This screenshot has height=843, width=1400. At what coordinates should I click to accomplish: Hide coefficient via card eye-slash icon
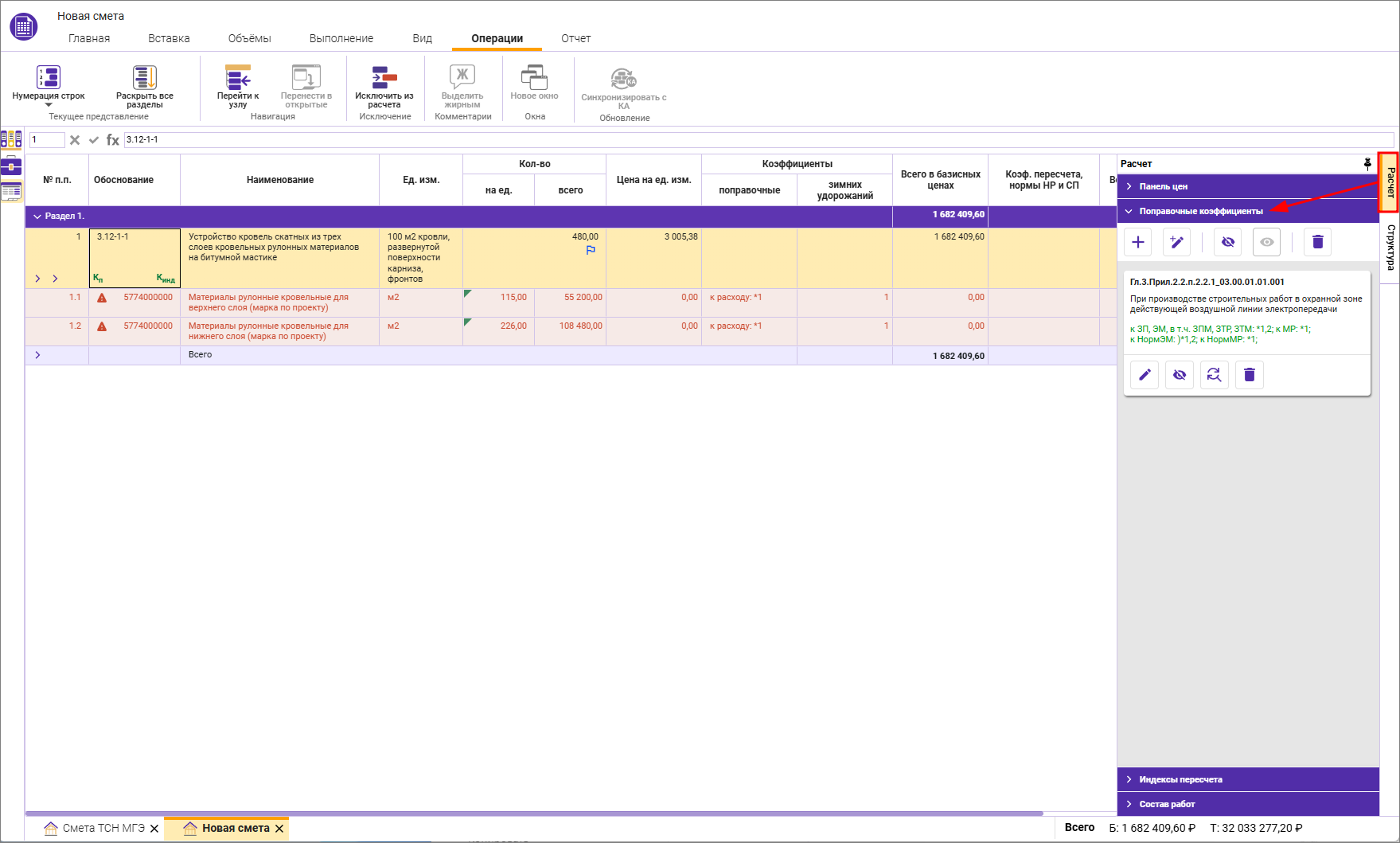pyautogui.click(x=1180, y=375)
